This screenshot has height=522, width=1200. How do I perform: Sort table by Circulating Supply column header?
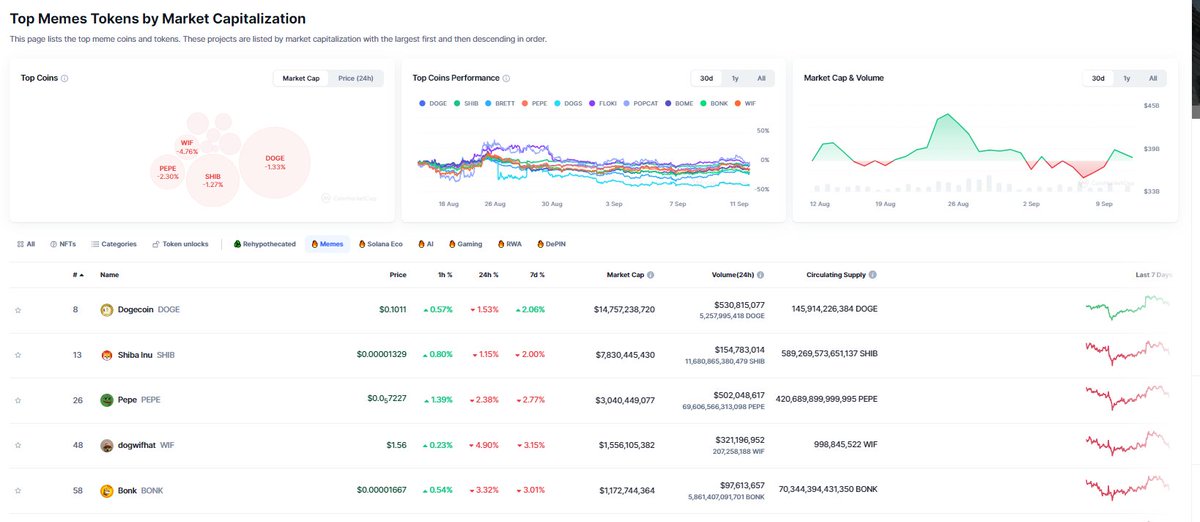pos(836,275)
